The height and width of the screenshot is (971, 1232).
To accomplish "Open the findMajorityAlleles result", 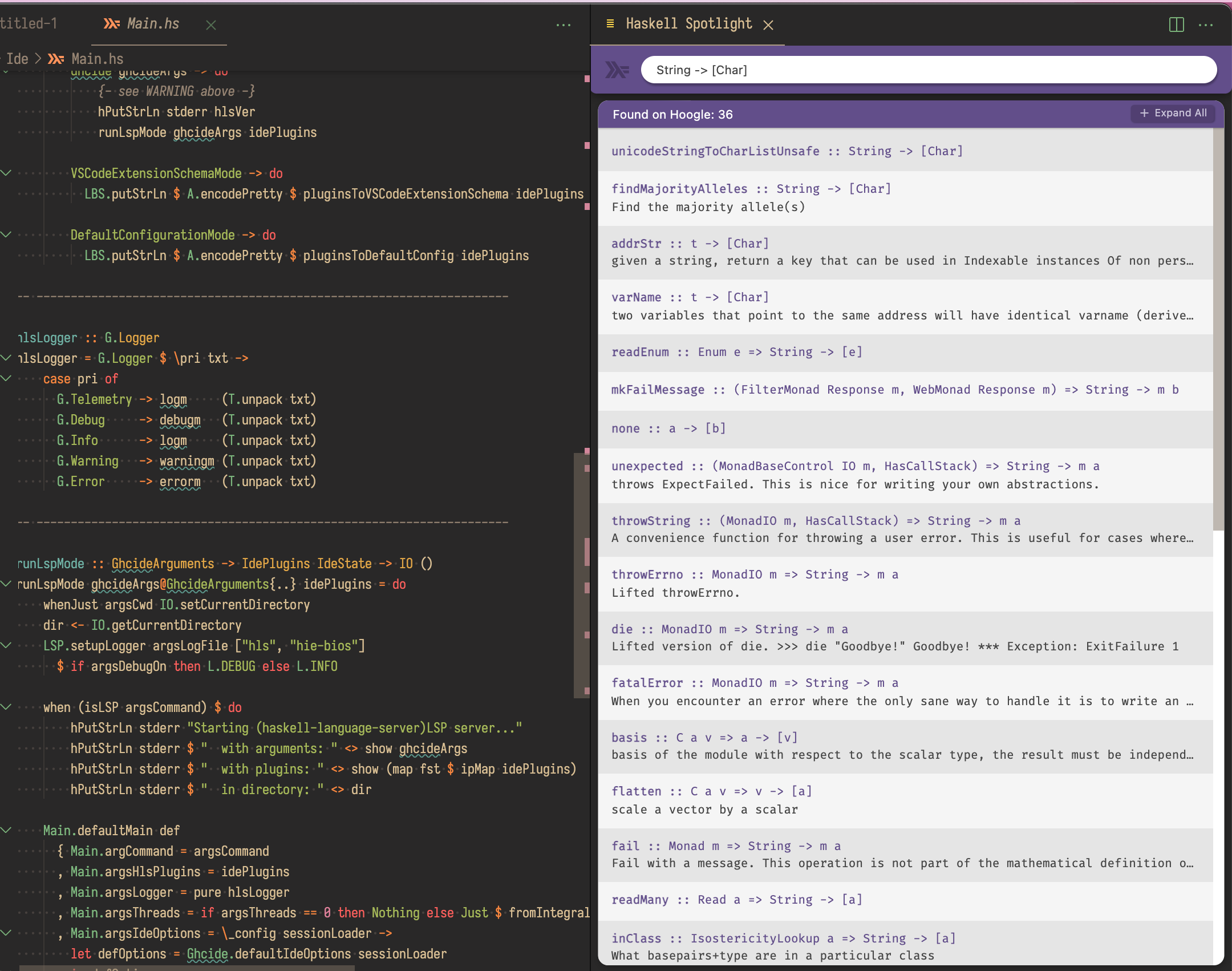I will click(x=905, y=198).
